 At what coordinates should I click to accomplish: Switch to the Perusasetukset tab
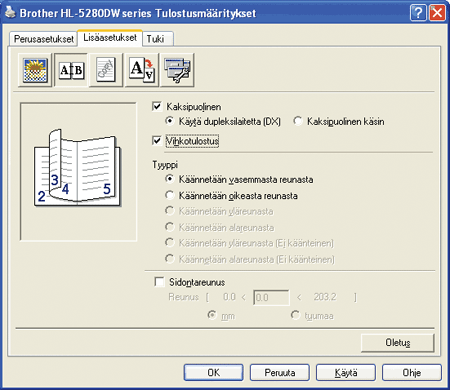click(x=43, y=39)
